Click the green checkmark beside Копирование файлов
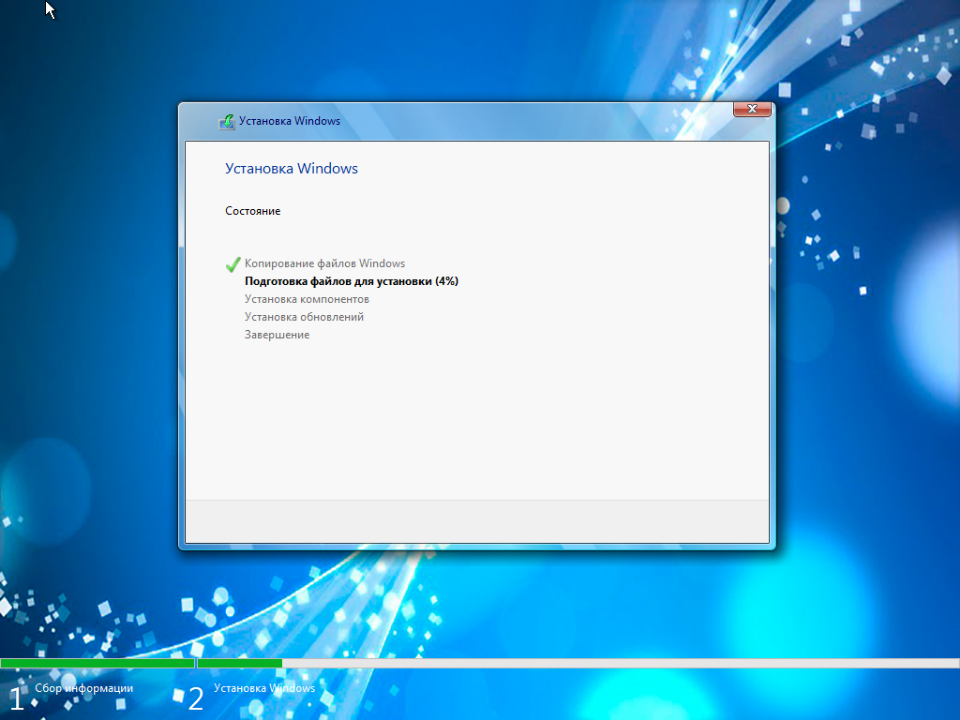The width and height of the screenshot is (960, 720). coord(233,264)
